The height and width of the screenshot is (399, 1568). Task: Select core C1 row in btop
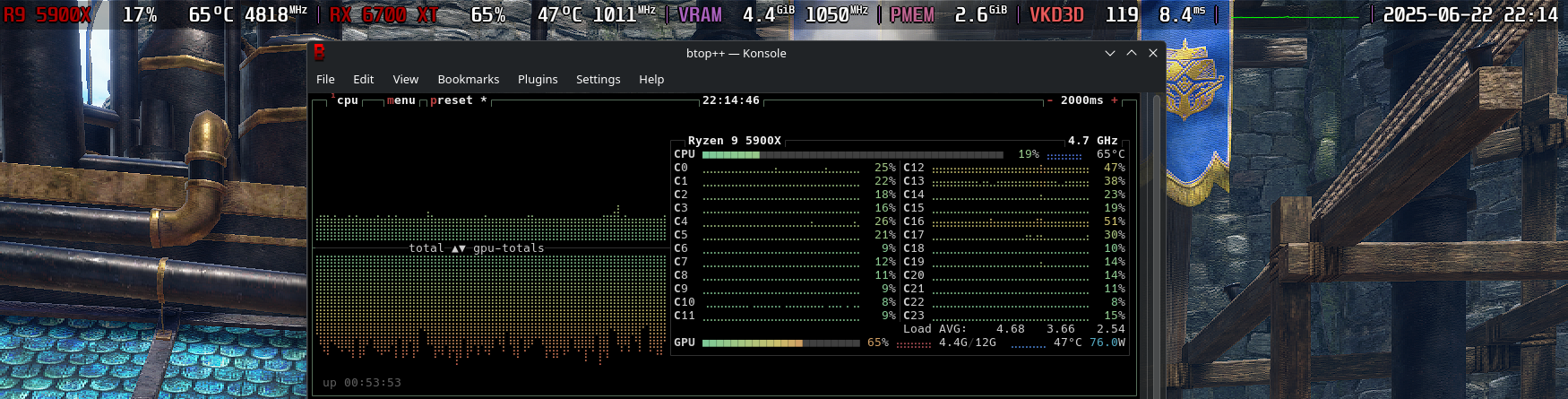pyautogui.click(x=785, y=181)
